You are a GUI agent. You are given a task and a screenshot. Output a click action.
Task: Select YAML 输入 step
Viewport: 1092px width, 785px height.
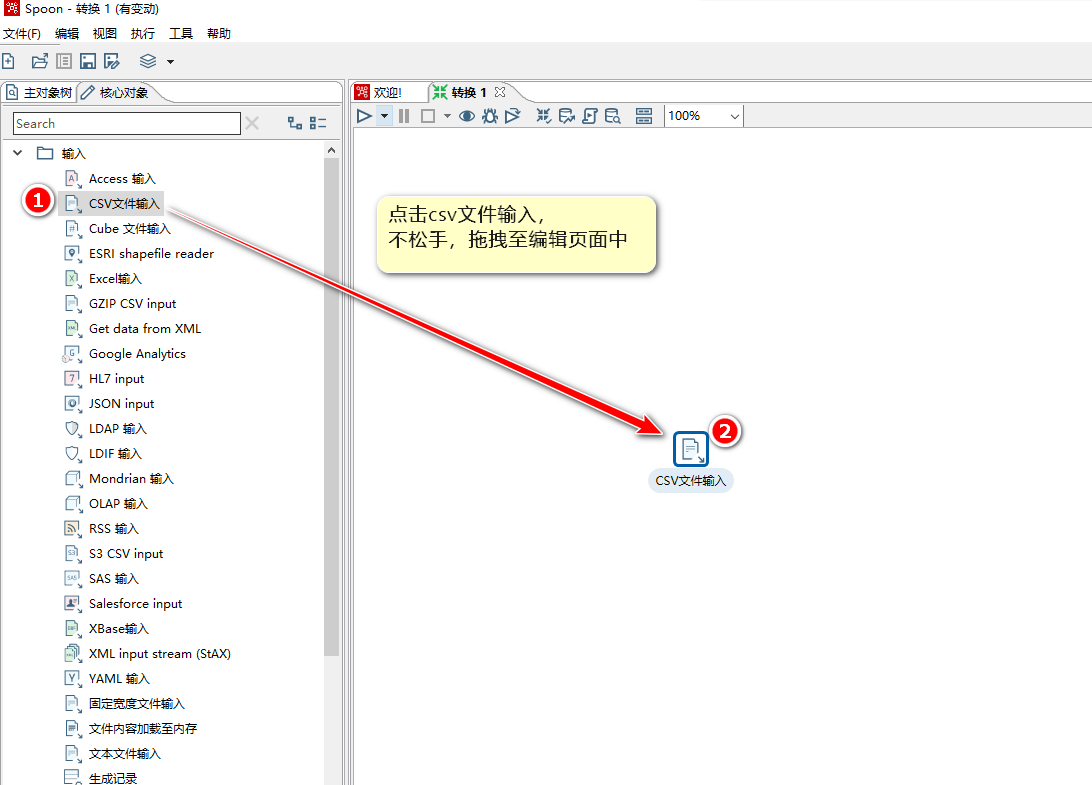107,678
